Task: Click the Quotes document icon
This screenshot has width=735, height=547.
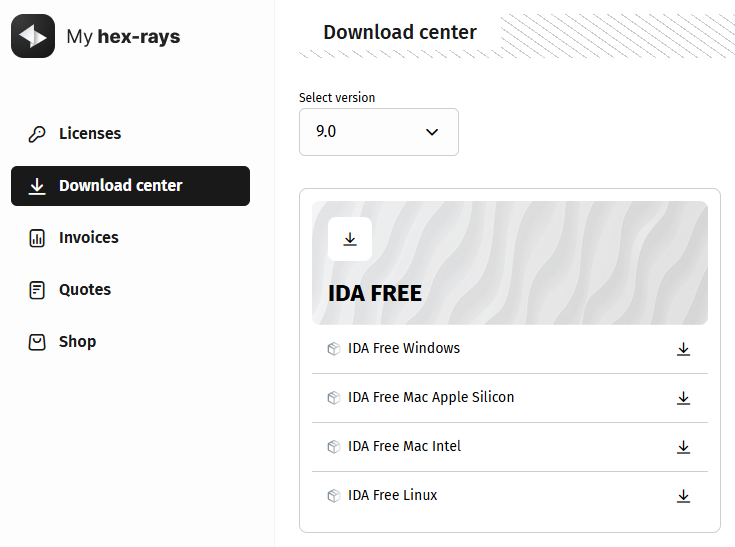Action: [x=37, y=290]
